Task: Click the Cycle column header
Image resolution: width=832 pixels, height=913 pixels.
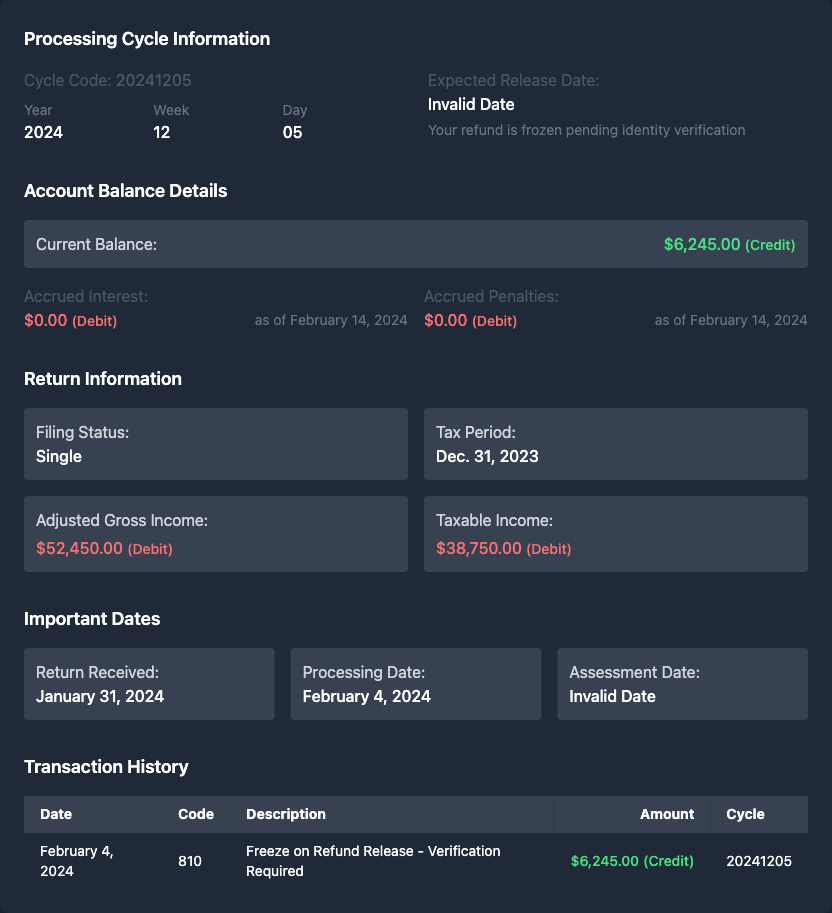Action: 745,814
